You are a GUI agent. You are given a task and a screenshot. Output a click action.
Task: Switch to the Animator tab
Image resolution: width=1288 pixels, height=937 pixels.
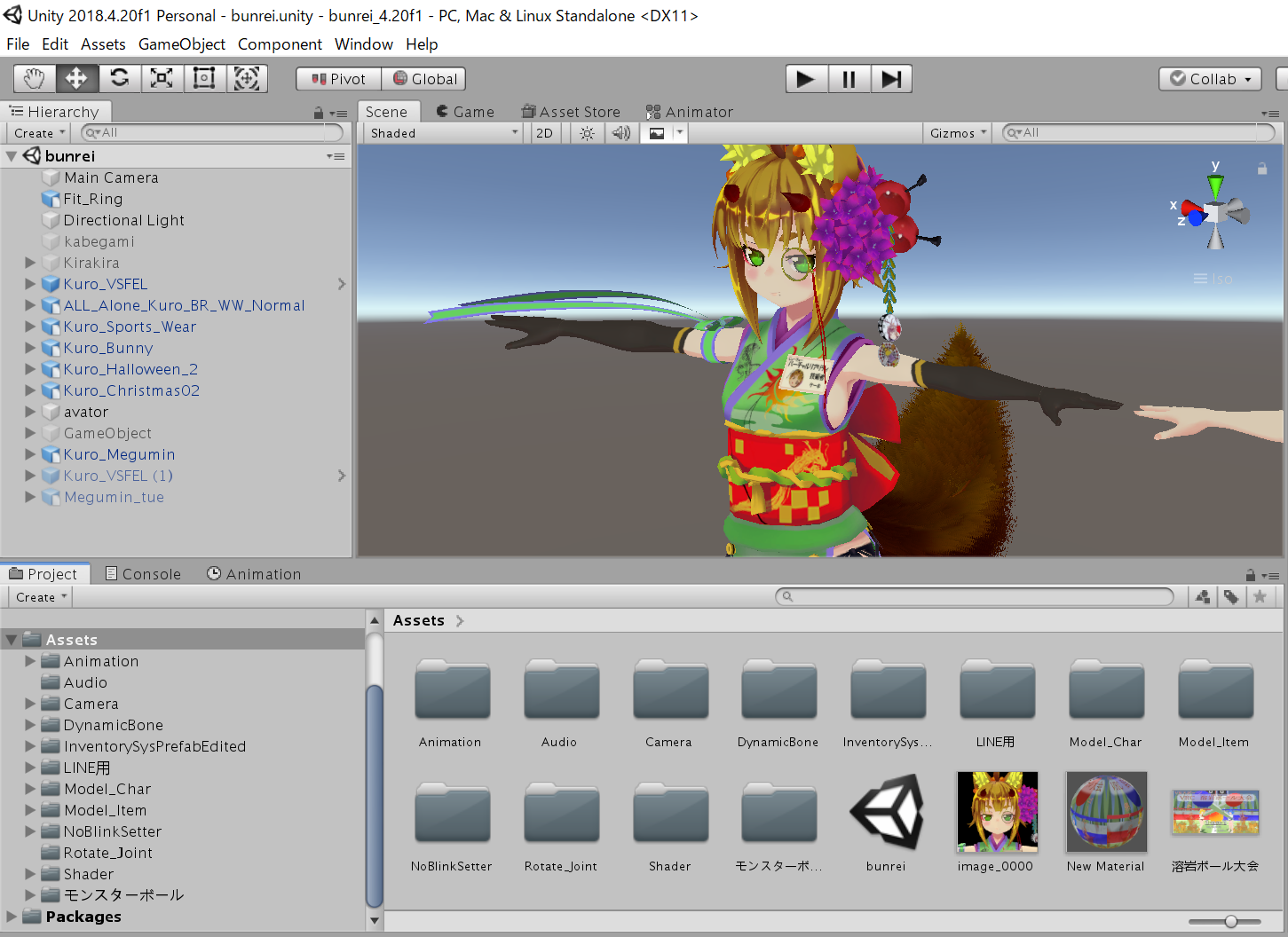(689, 112)
